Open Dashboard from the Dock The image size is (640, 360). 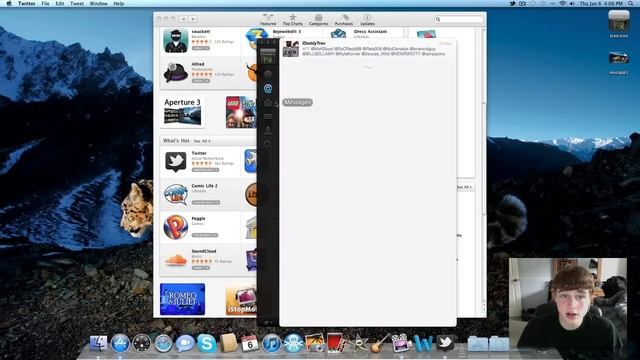tap(142, 343)
